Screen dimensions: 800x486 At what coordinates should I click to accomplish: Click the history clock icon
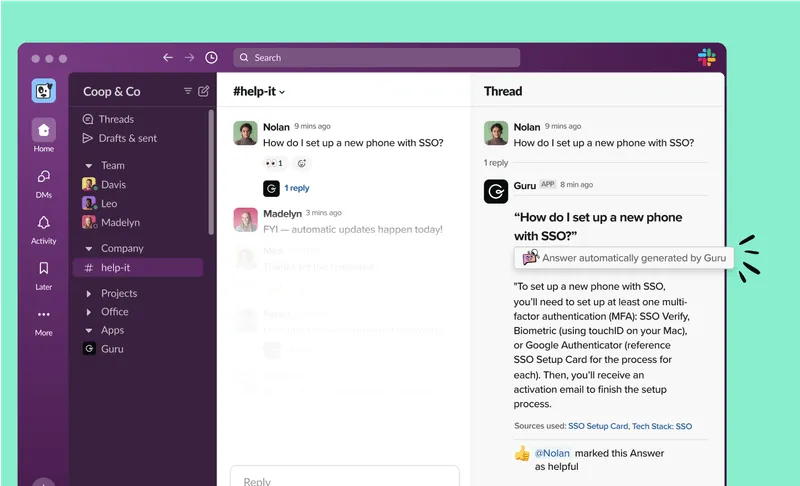tap(212, 58)
